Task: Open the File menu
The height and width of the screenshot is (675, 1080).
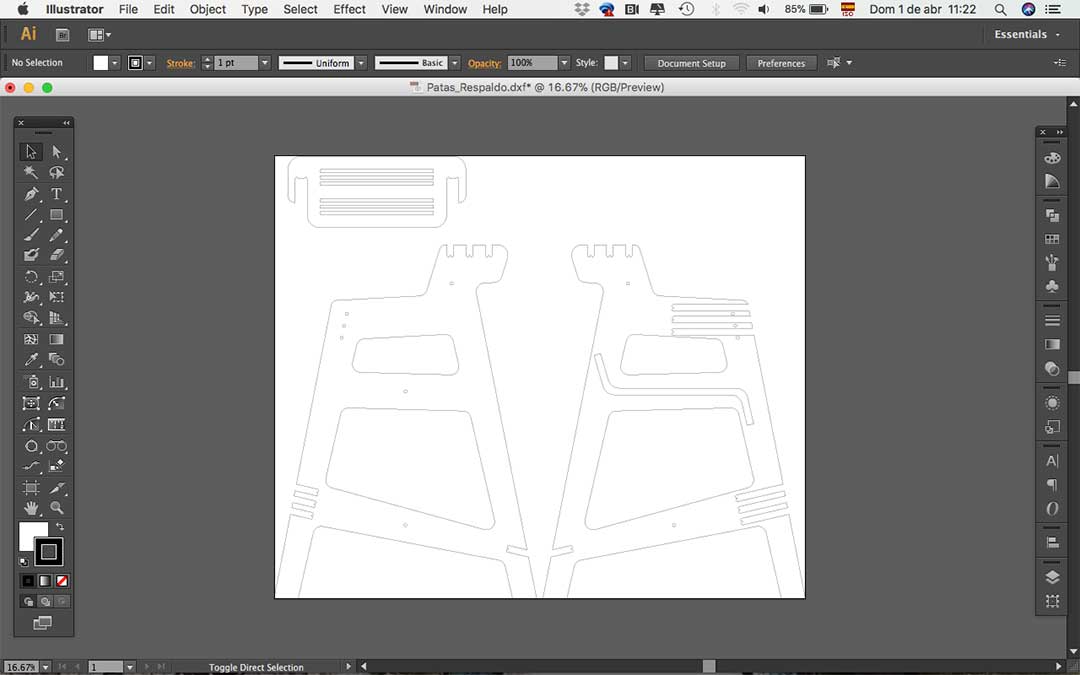Action: coord(128,9)
